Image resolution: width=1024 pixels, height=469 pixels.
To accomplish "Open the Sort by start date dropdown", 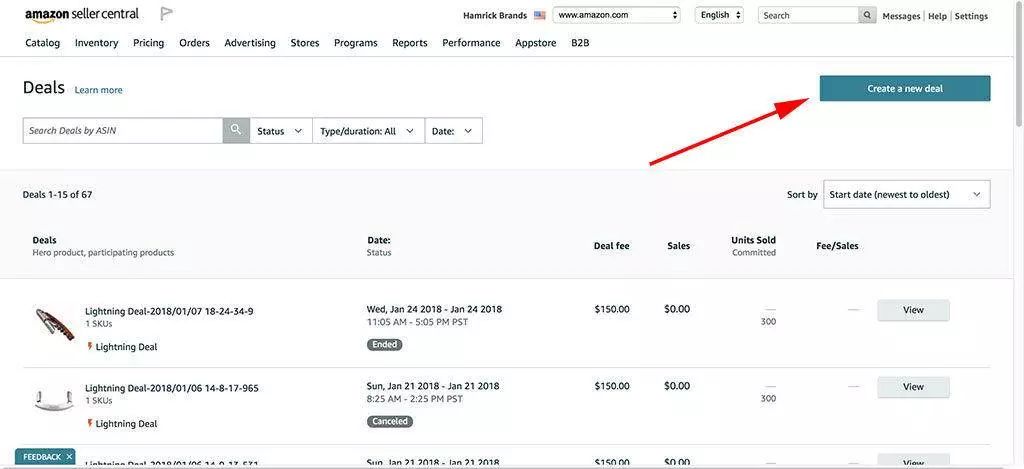I will [x=906, y=194].
